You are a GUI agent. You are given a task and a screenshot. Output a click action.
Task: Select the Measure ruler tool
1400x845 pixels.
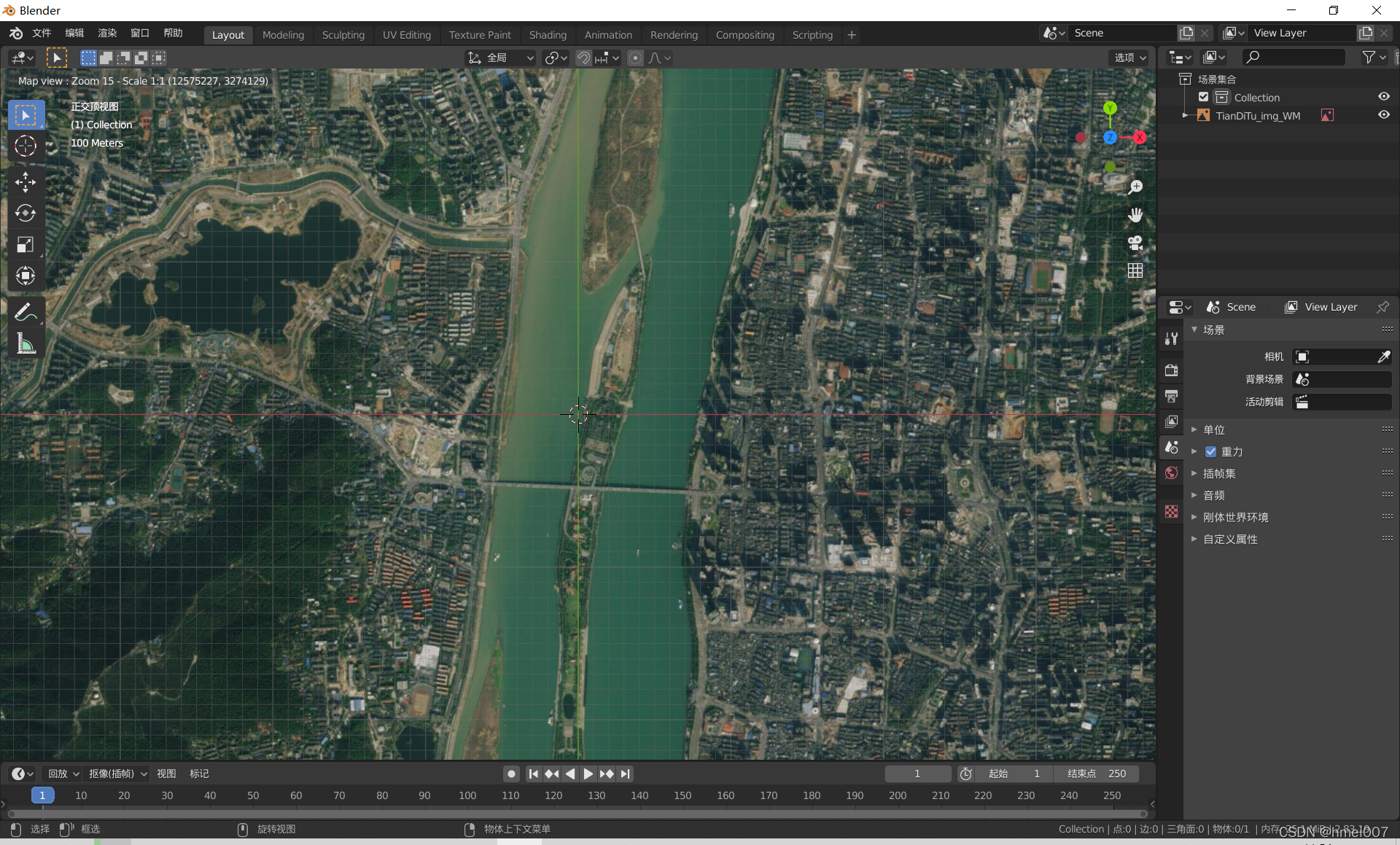[26, 344]
